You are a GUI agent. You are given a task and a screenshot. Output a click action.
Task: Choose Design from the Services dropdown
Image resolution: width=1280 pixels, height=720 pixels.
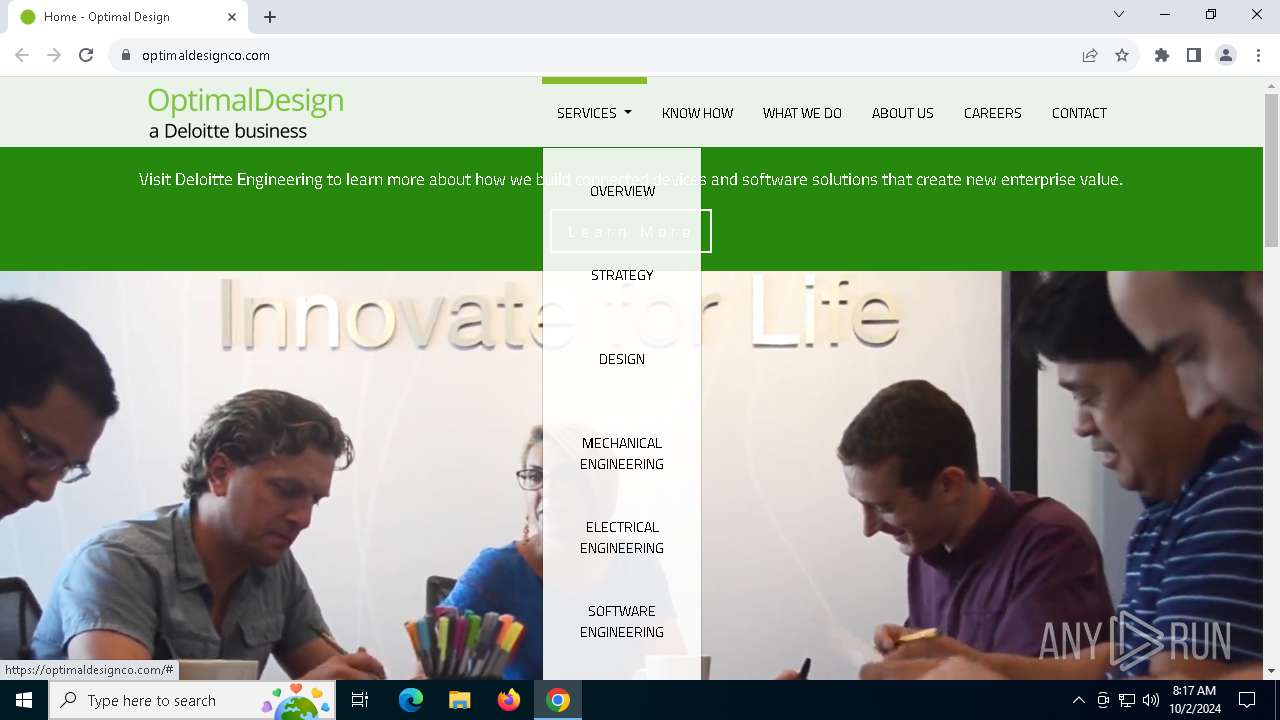622,359
